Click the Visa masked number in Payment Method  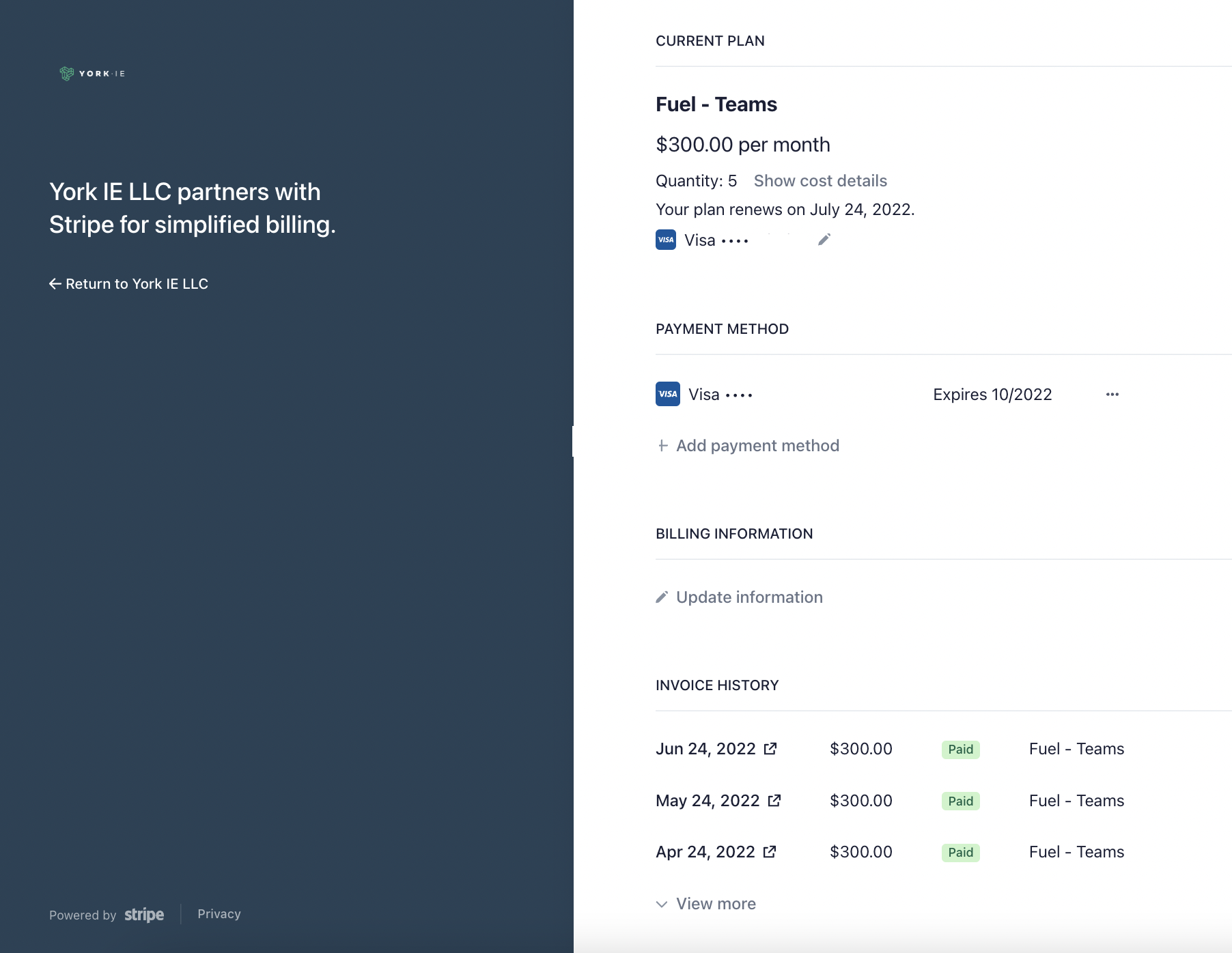tap(720, 395)
